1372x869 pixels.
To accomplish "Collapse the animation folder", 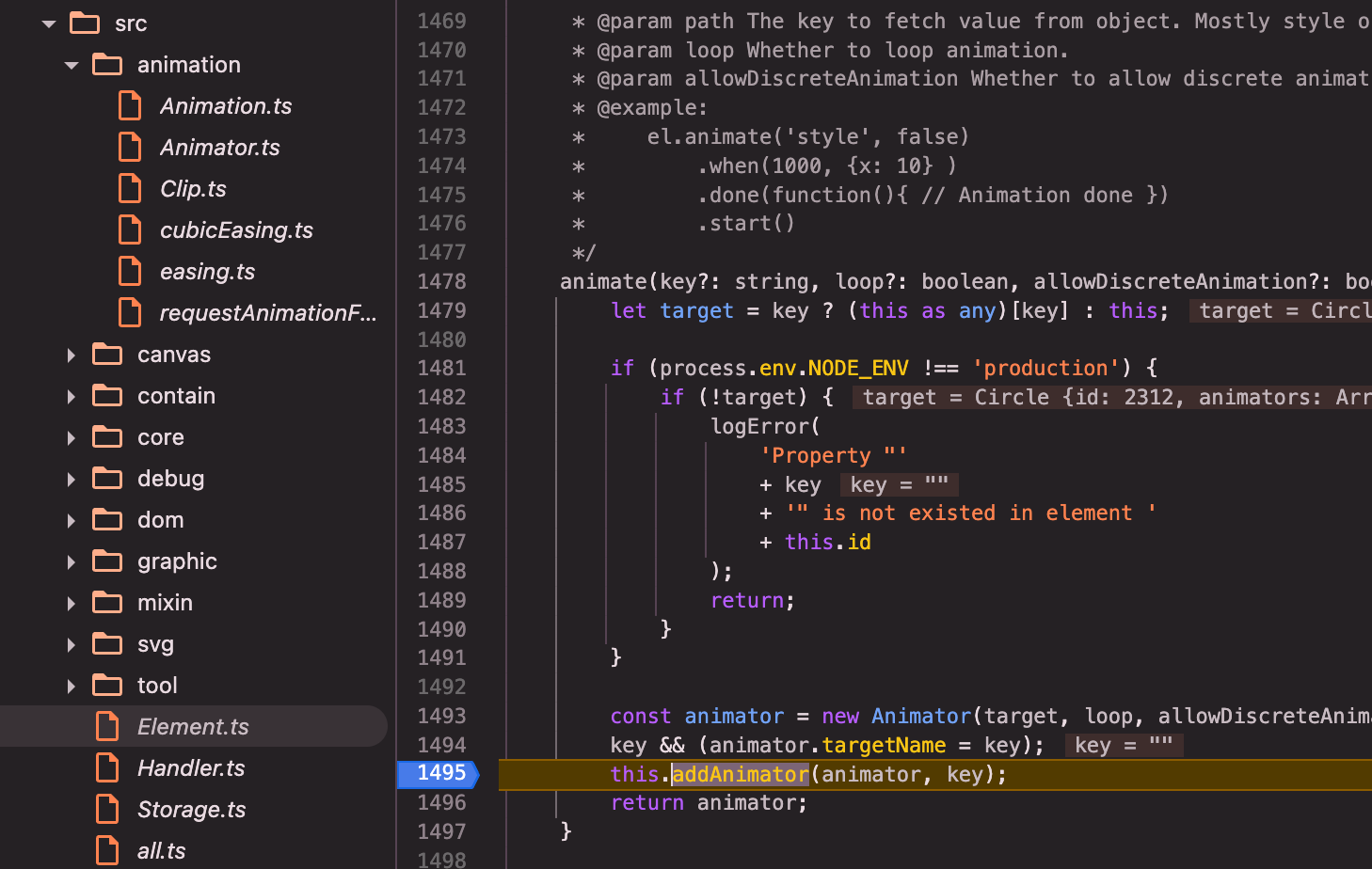I will tap(72, 65).
